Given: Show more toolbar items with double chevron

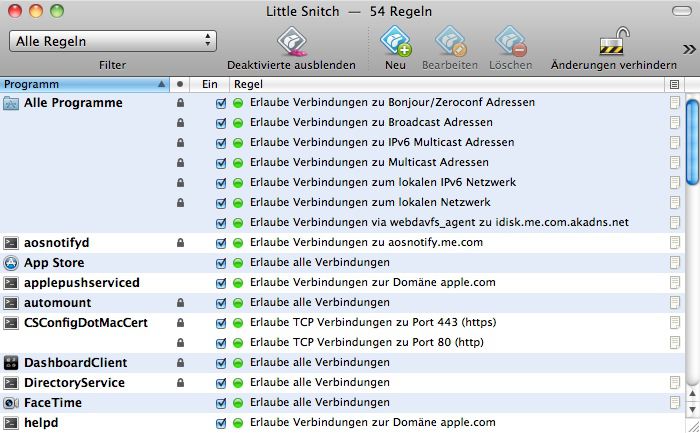Looking at the screenshot, I should [x=689, y=49].
